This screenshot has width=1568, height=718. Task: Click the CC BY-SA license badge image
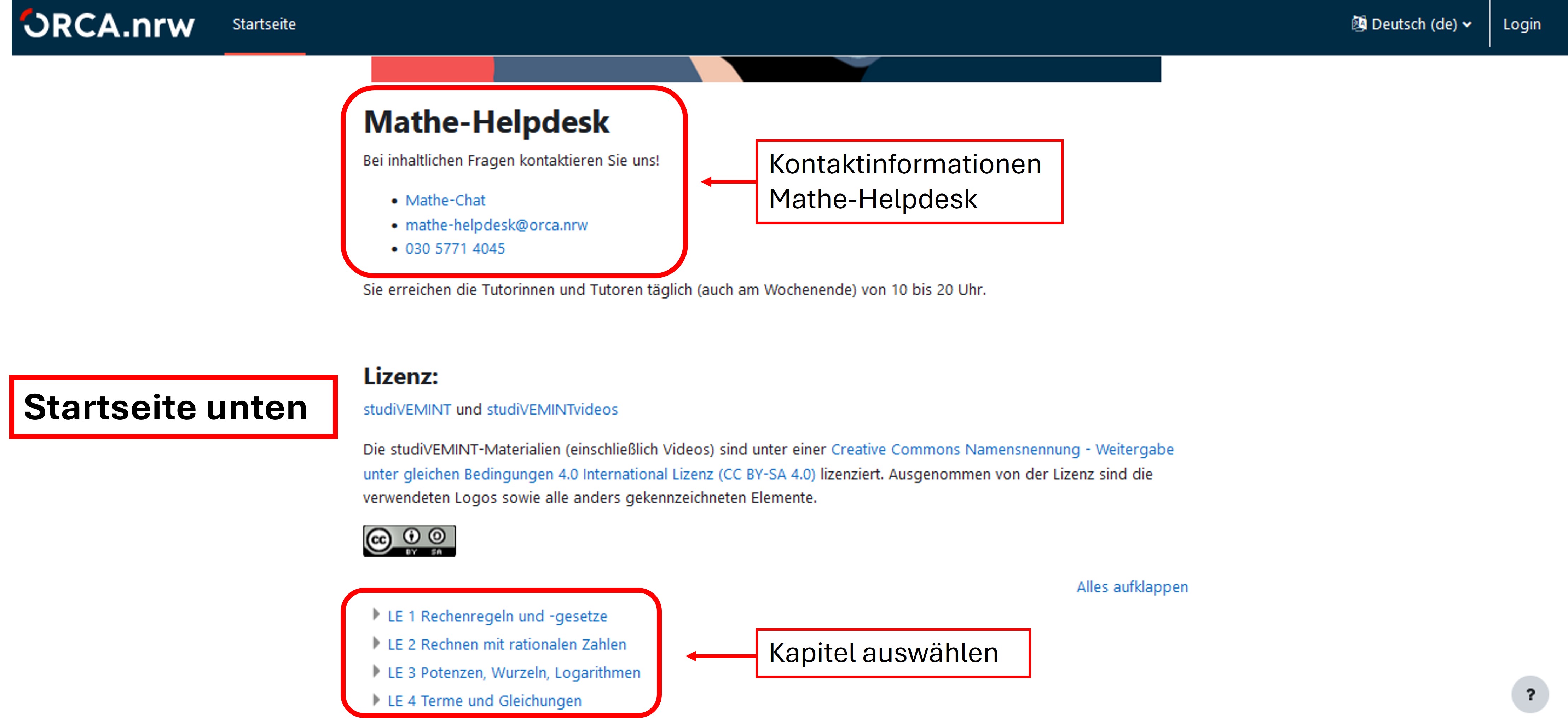pyautogui.click(x=409, y=541)
